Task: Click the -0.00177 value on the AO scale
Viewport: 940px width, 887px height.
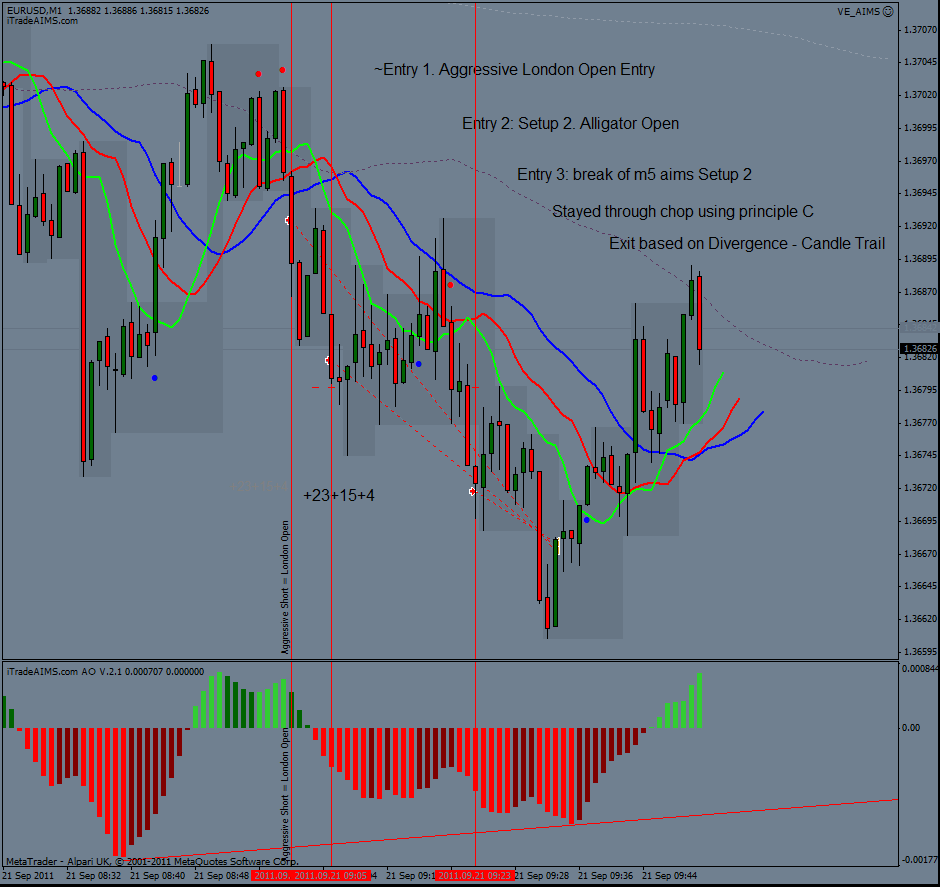Action: pos(920,859)
